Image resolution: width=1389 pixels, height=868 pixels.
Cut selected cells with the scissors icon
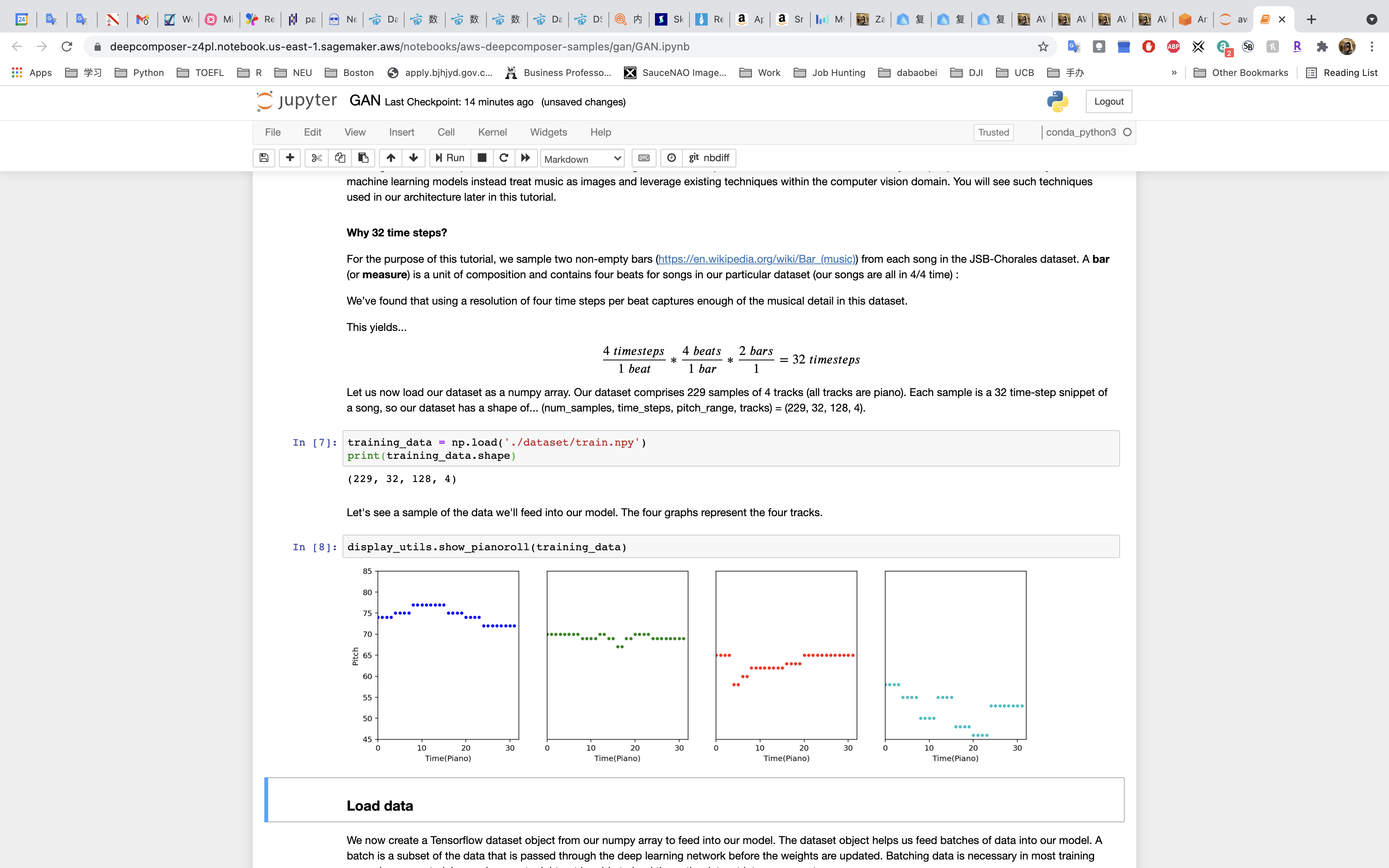pyautogui.click(x=316, y=158)
